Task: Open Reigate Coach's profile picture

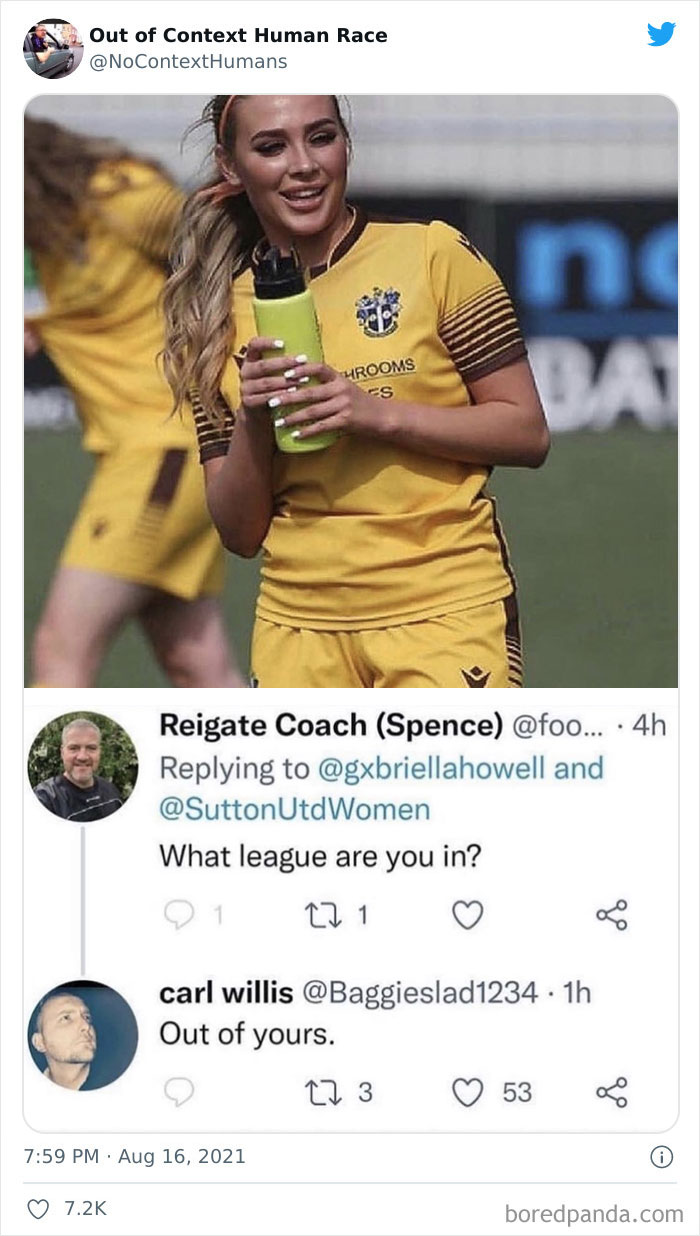Action: tap(82, 767)
